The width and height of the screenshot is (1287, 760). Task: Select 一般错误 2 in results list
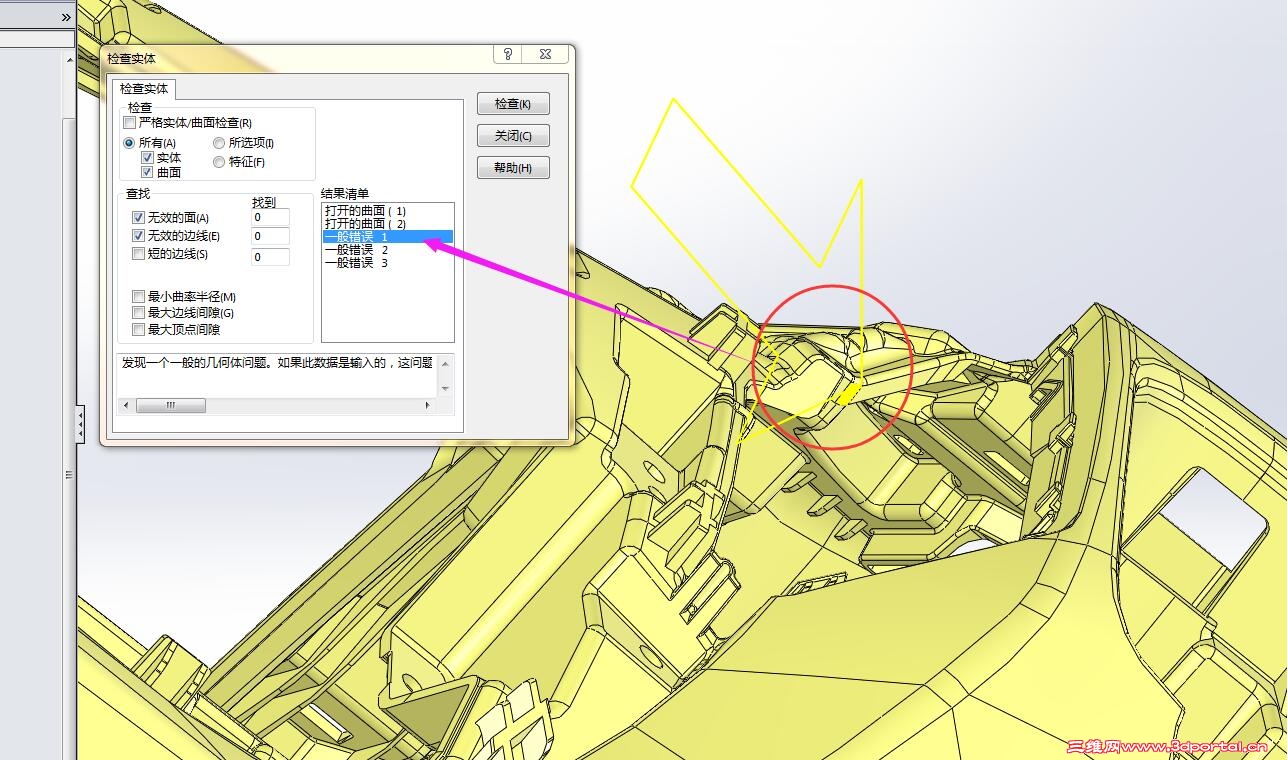tap(388, 250)
